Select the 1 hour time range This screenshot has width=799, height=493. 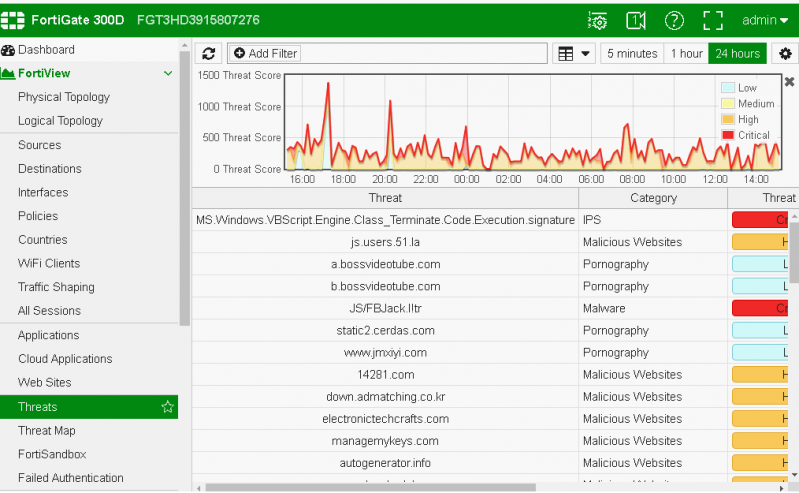coord(686,54)
